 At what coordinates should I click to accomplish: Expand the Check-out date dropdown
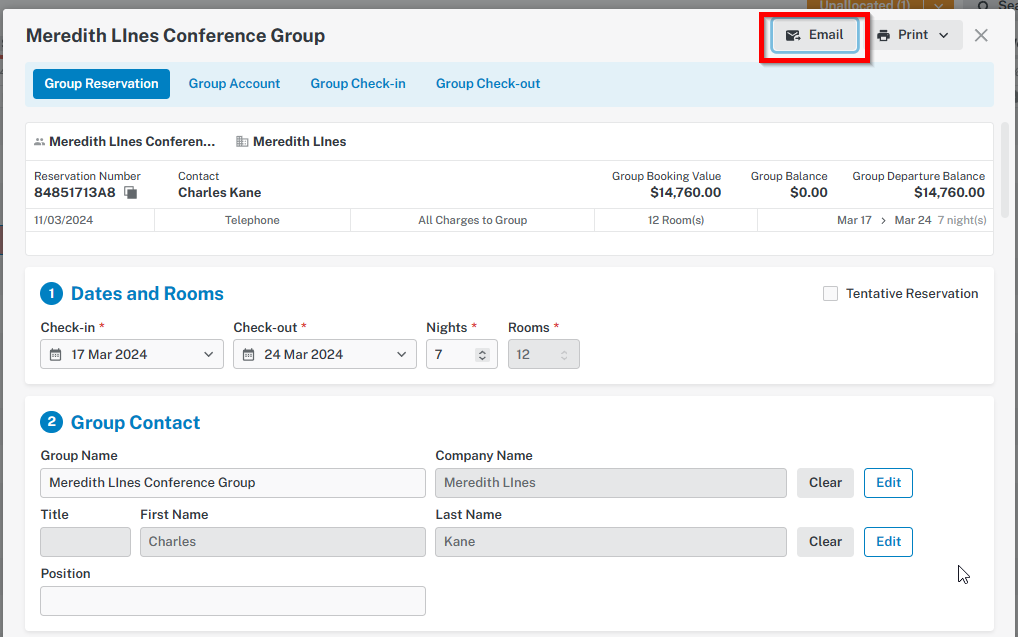tap(401, 355)
